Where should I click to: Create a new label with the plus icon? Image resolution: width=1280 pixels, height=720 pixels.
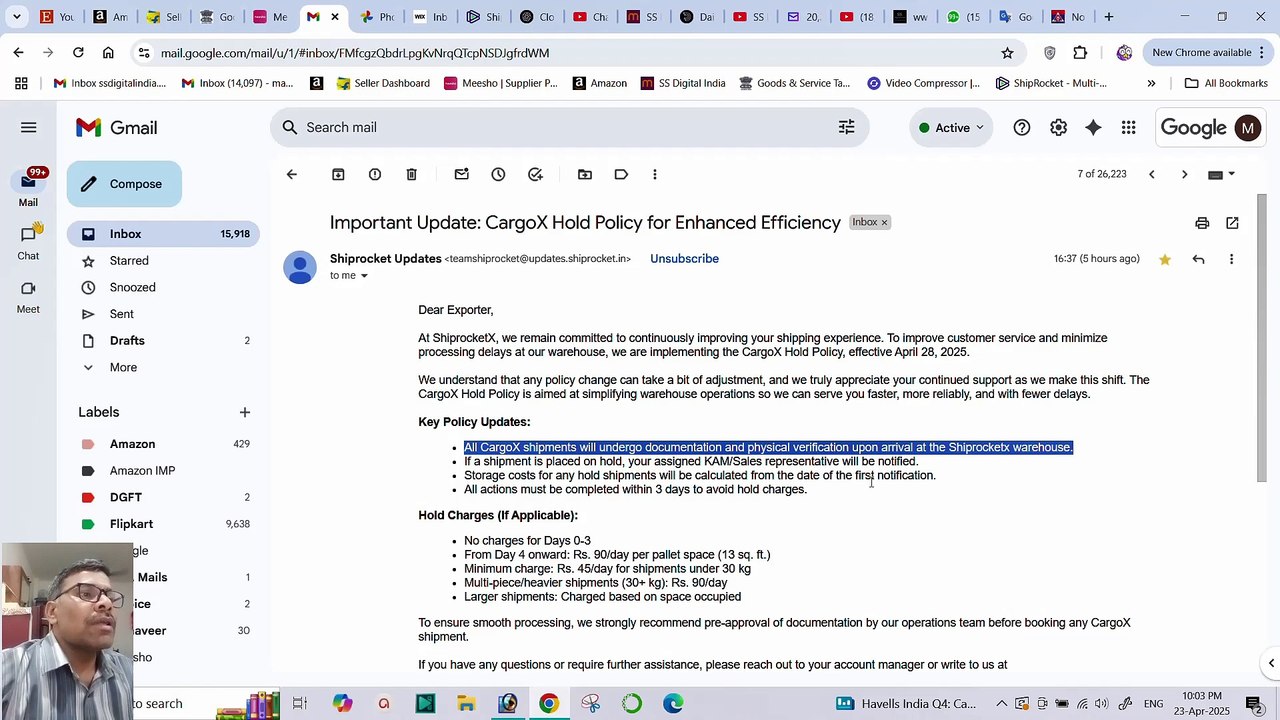coord(245,412)
